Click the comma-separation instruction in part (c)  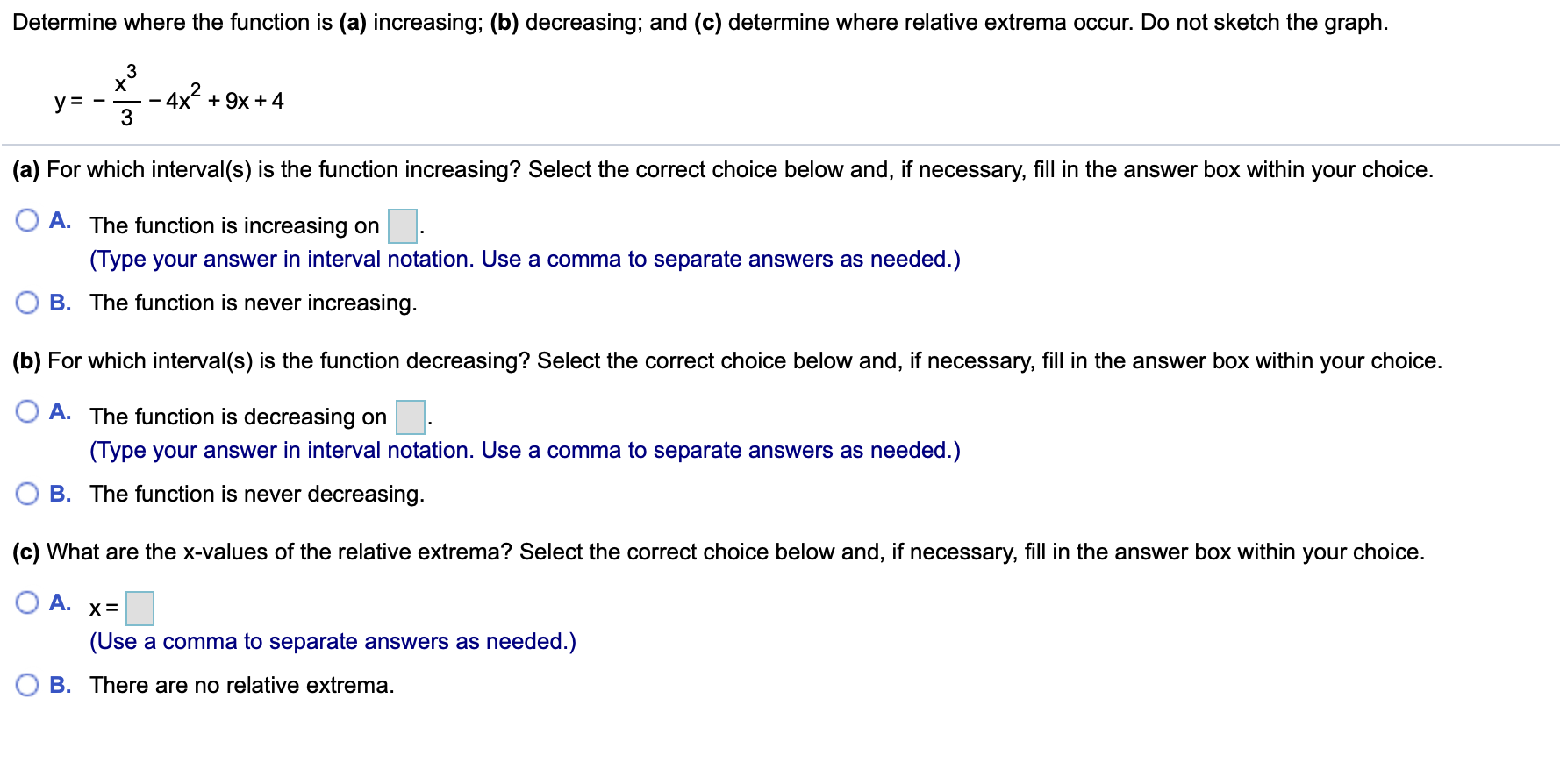(x=333, y=640)
